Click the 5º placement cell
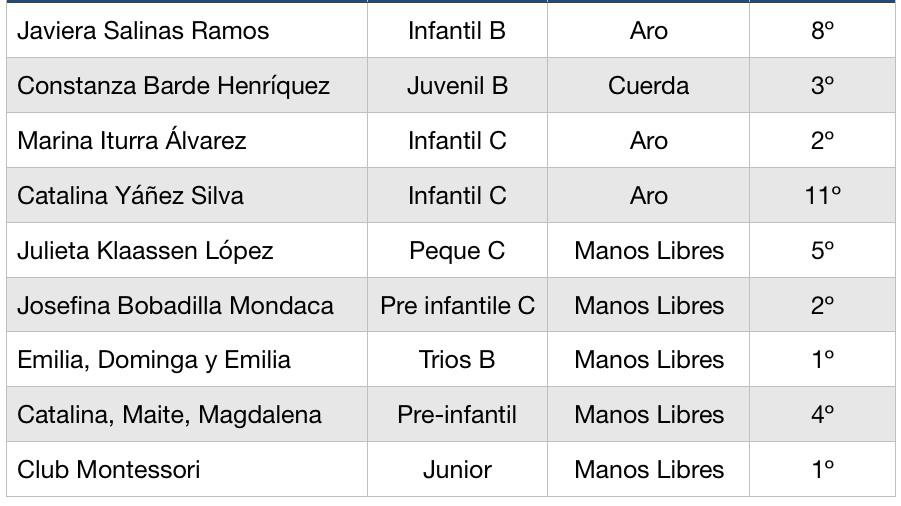The height and width of the screenshot is (506, 901). [822, 250]
